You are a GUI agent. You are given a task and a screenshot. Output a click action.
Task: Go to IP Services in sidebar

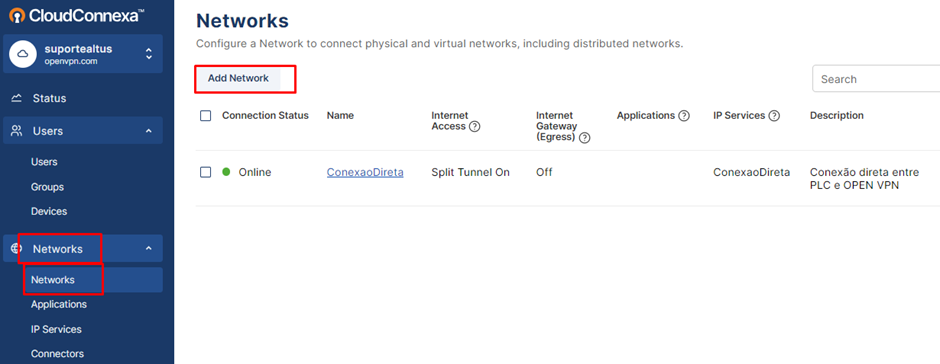(56, 329)
